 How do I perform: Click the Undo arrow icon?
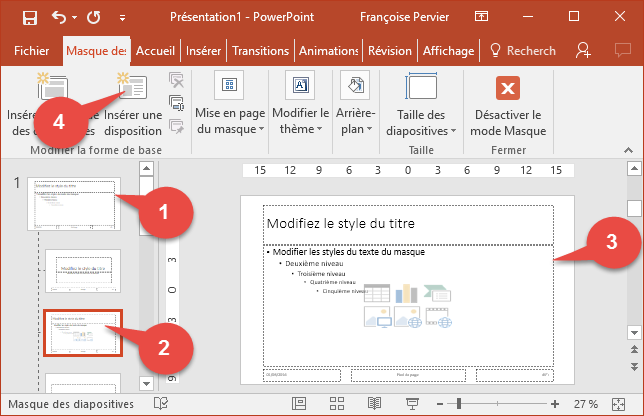(x=58, y=17)
